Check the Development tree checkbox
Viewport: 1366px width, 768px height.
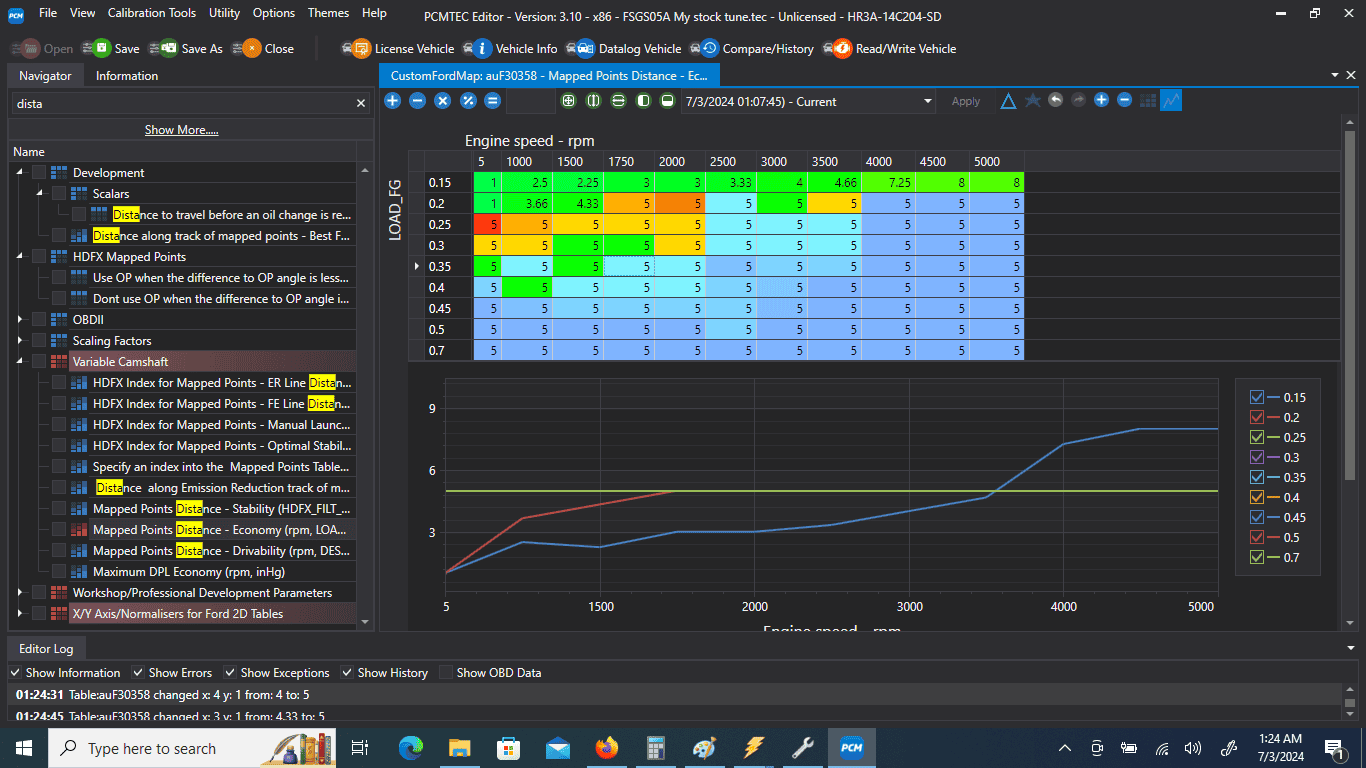tap(39, 173)
